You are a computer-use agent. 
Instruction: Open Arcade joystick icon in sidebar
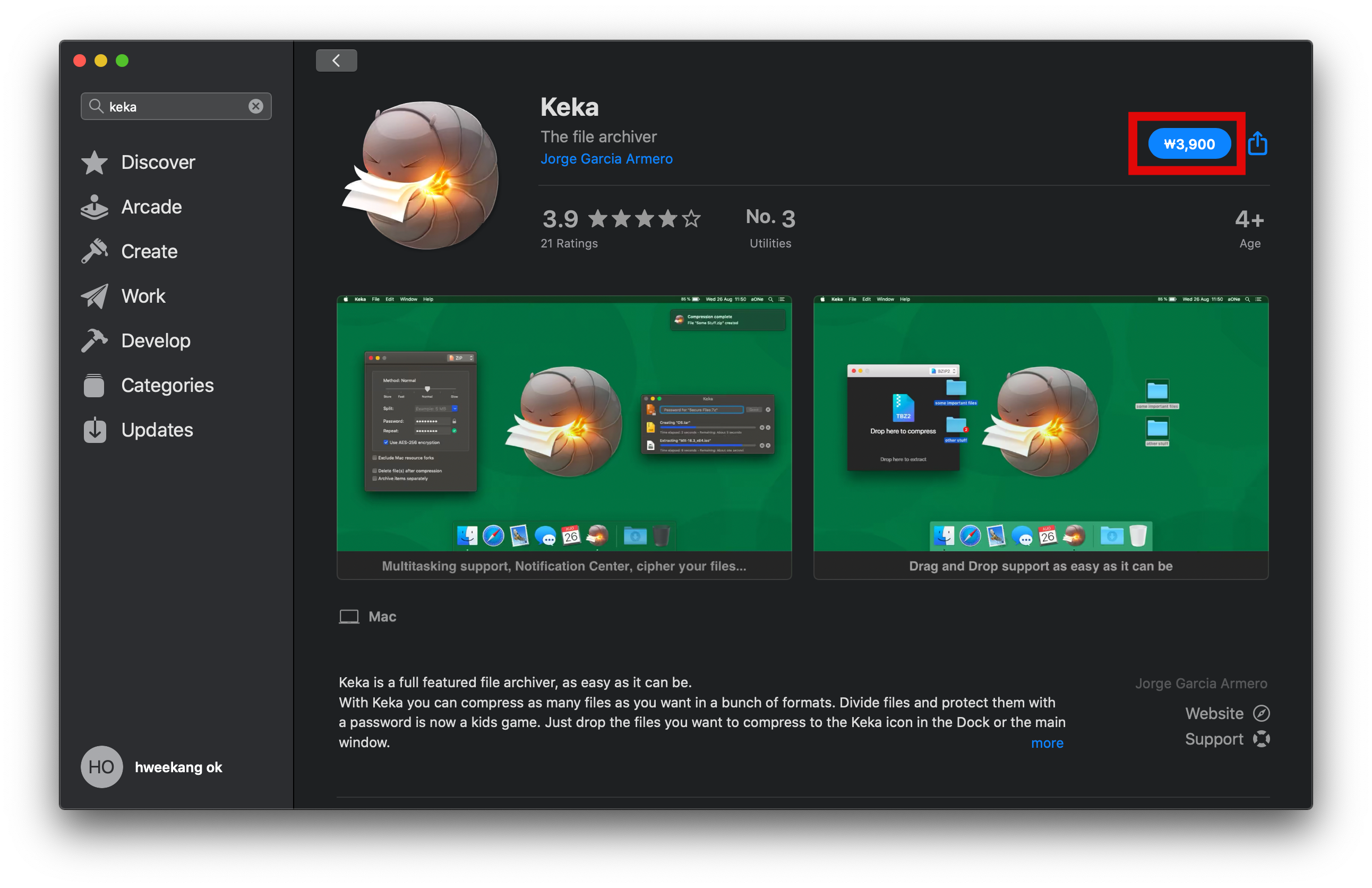95,207
